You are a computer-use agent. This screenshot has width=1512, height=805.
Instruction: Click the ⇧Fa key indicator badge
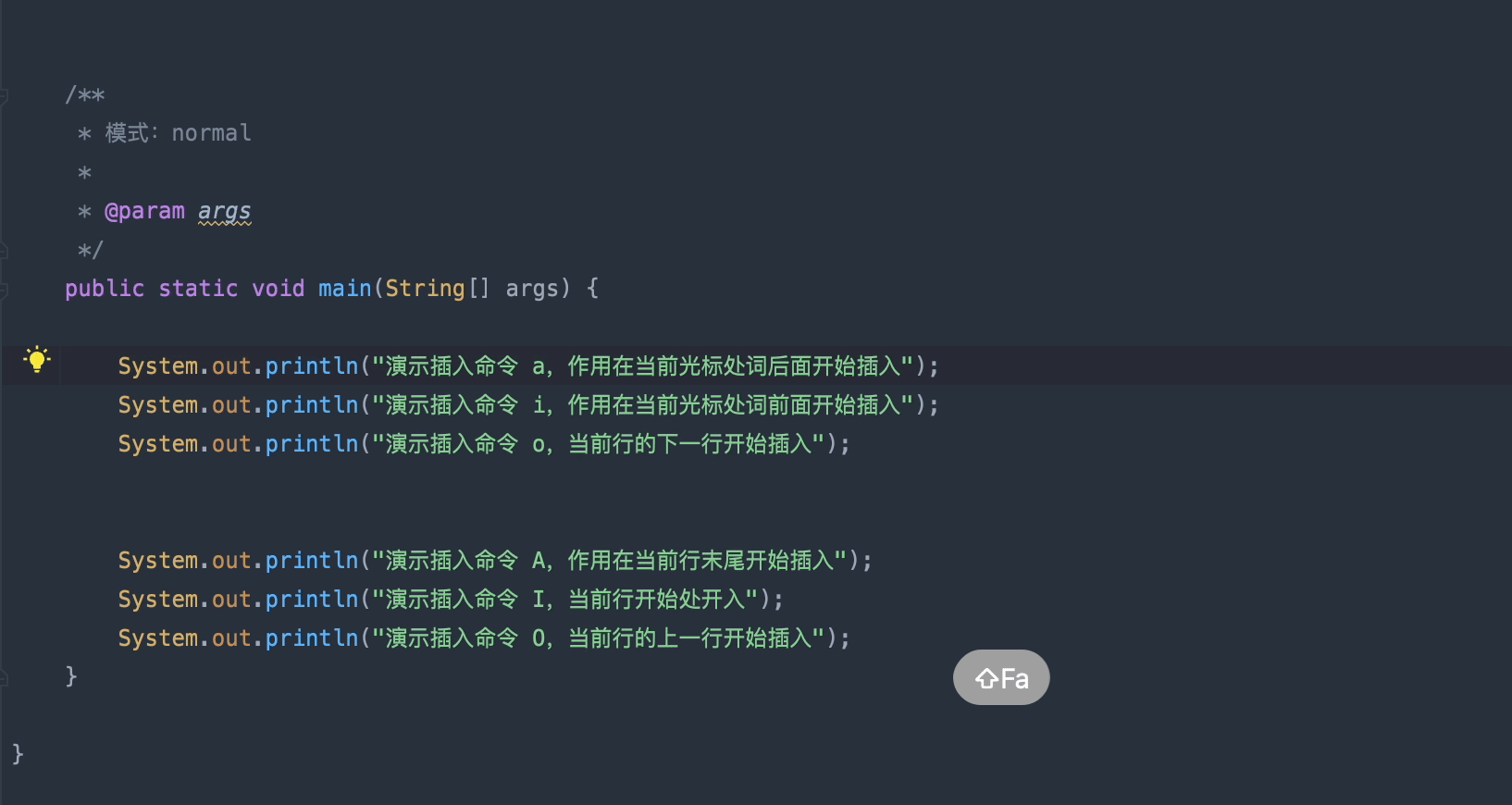click(1001, 678)
